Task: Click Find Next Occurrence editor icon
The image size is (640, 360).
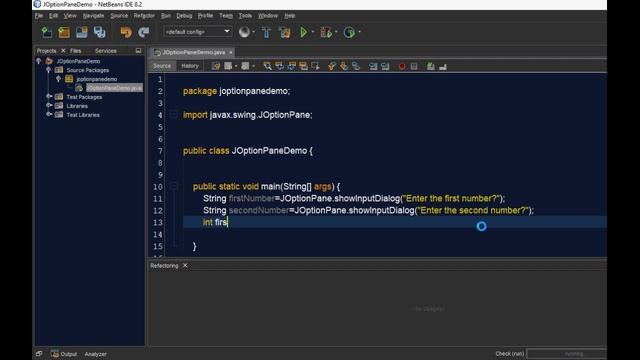Action: click(291, 66)
